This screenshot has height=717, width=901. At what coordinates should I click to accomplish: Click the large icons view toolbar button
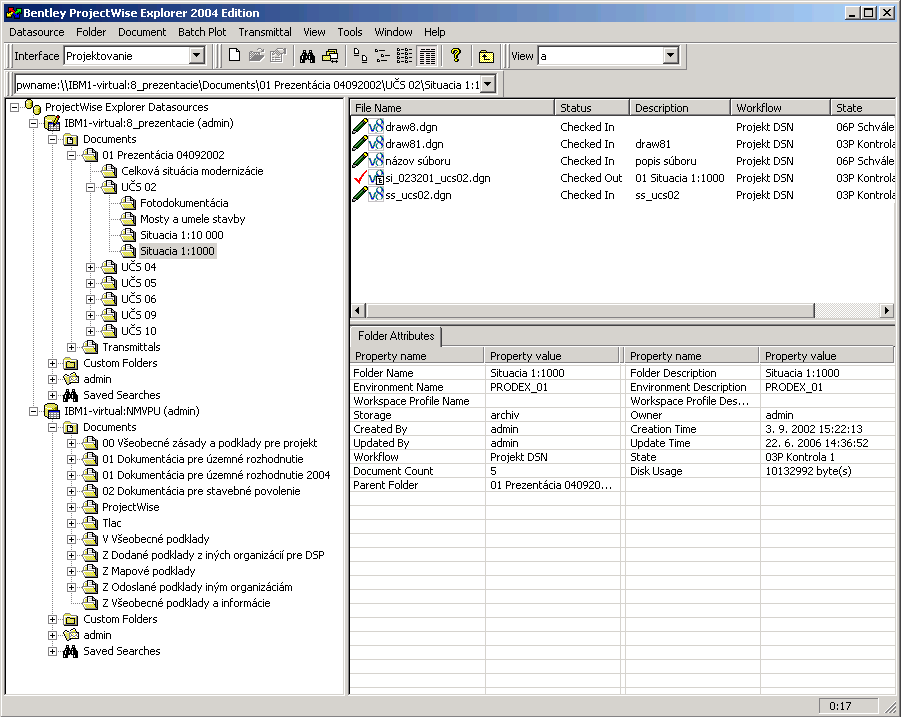pos(362,56)
